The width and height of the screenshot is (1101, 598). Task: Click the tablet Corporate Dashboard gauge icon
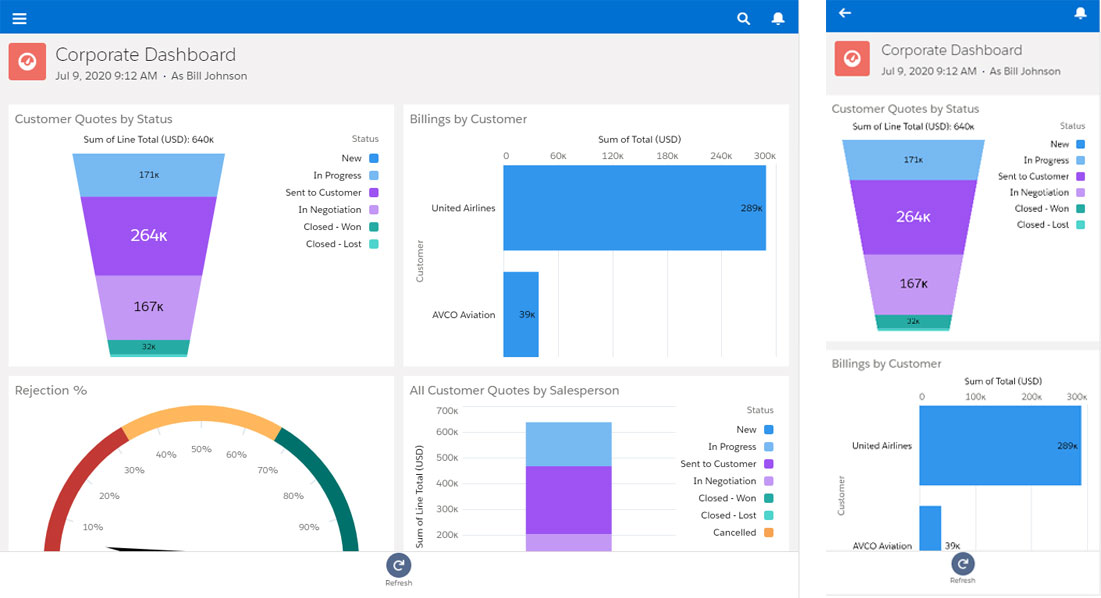28,62
